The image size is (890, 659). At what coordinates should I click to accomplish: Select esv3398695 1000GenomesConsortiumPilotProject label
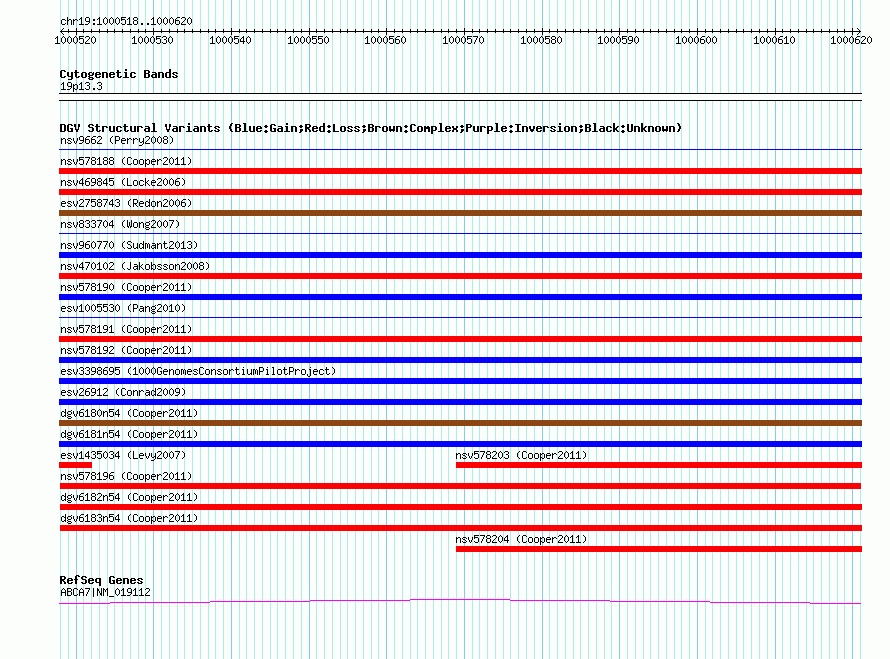(198, 371)
